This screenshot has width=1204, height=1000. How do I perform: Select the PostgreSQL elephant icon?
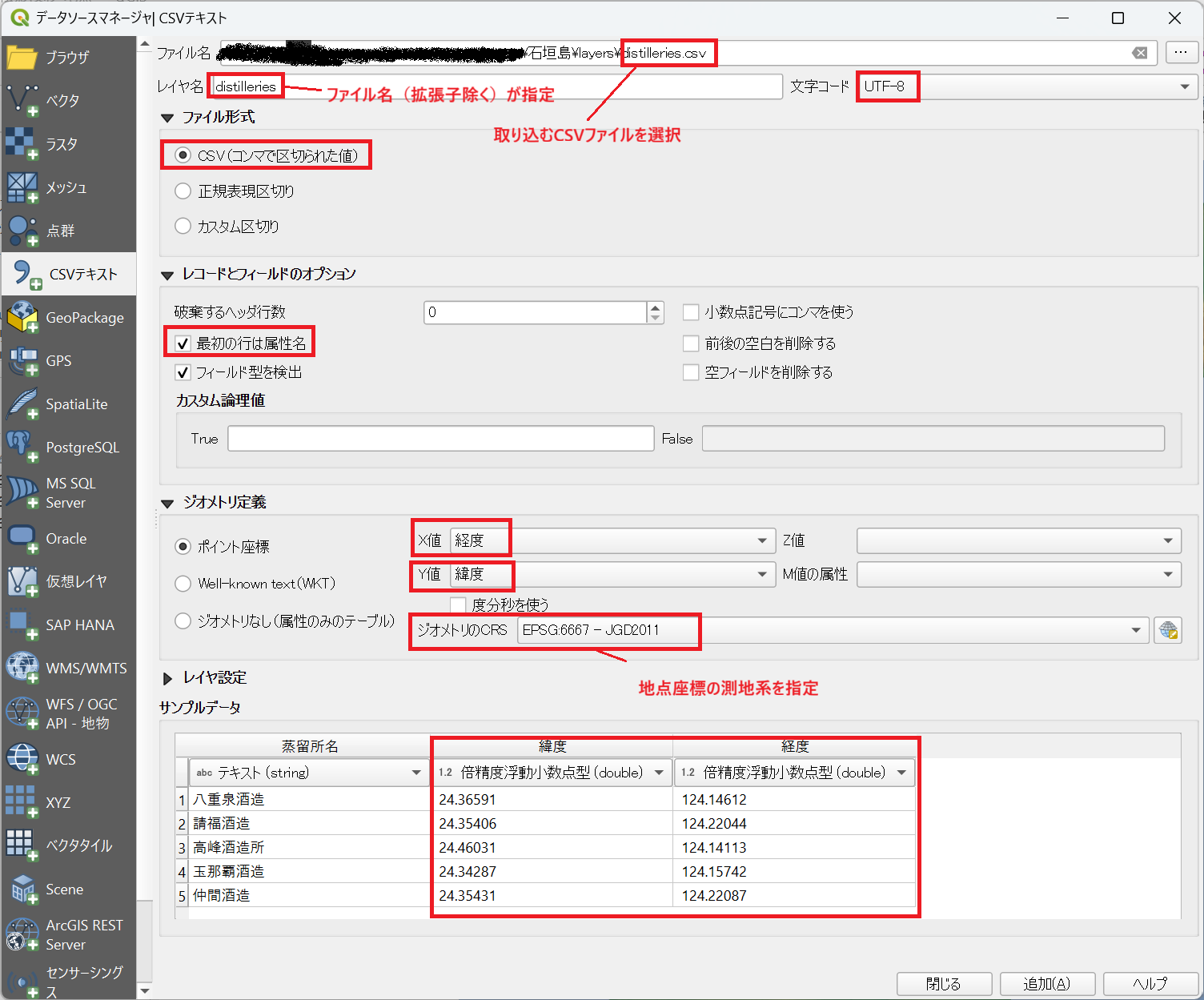click(22, 447)
